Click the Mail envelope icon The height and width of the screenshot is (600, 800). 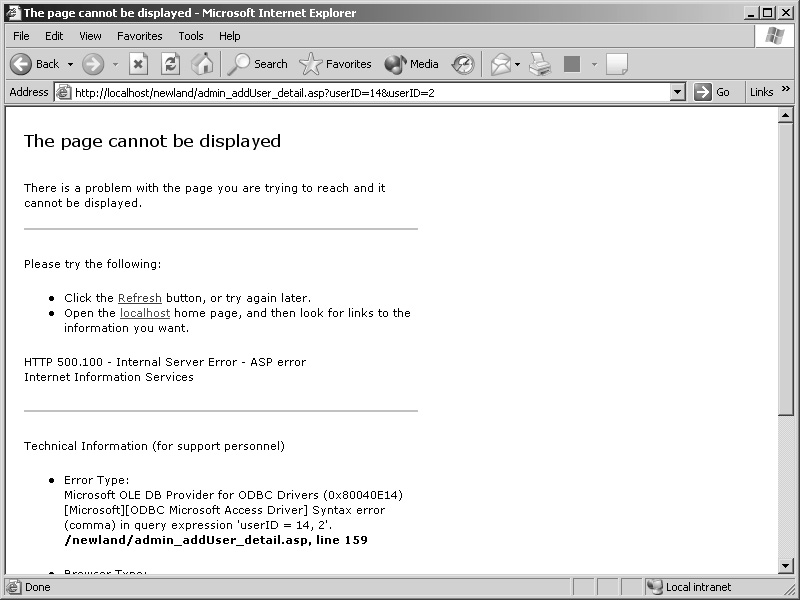(x=501, y=64)
